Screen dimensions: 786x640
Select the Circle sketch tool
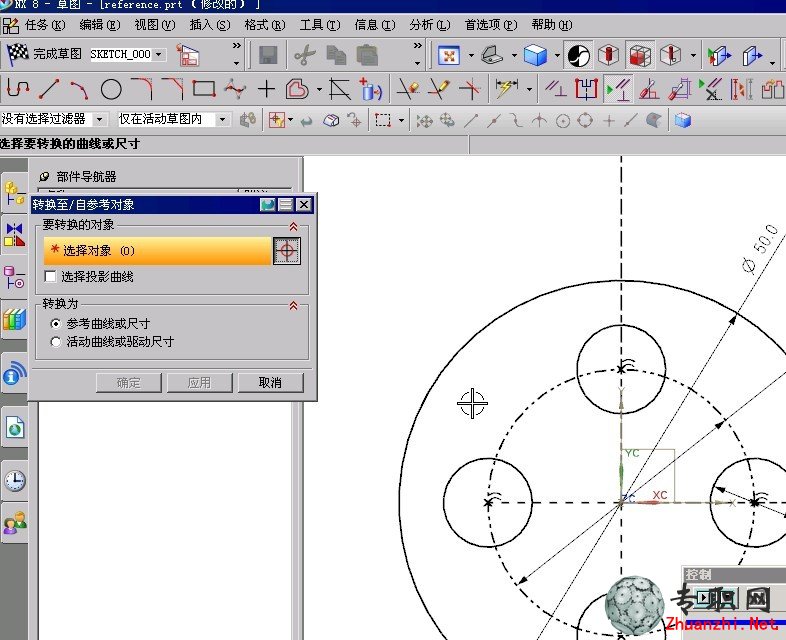pyautogui.click(x=111, y=90)
